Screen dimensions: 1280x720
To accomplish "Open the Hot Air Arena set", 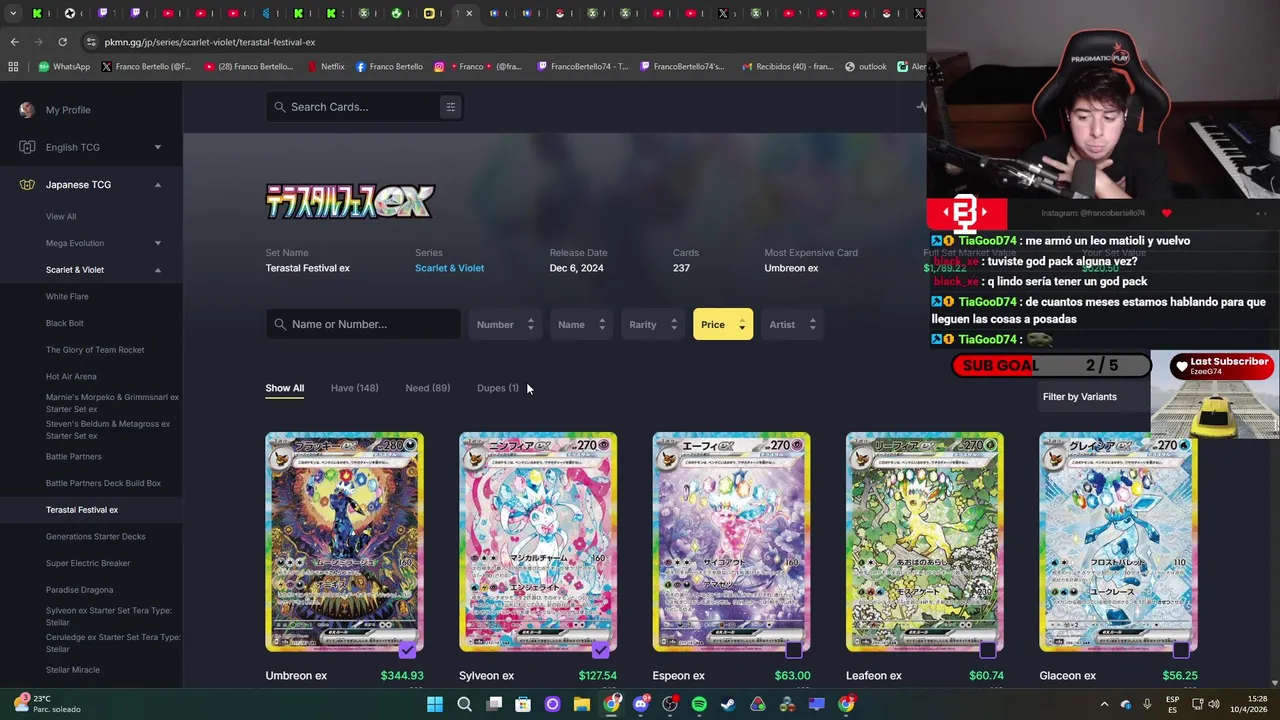I will (71, 377).
